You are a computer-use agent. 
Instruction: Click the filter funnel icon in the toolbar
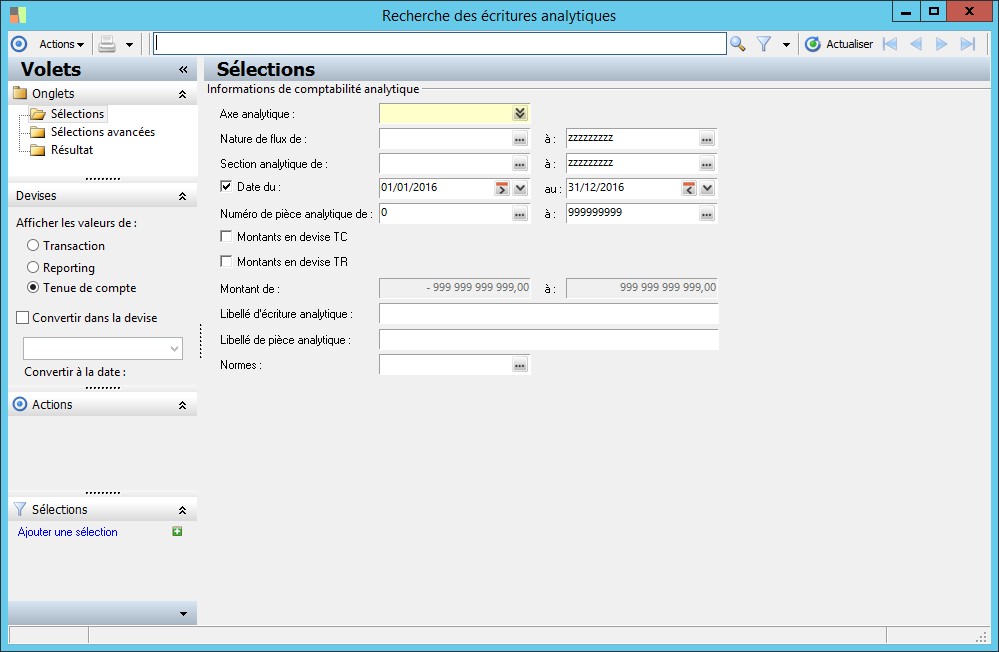(763, 44)
